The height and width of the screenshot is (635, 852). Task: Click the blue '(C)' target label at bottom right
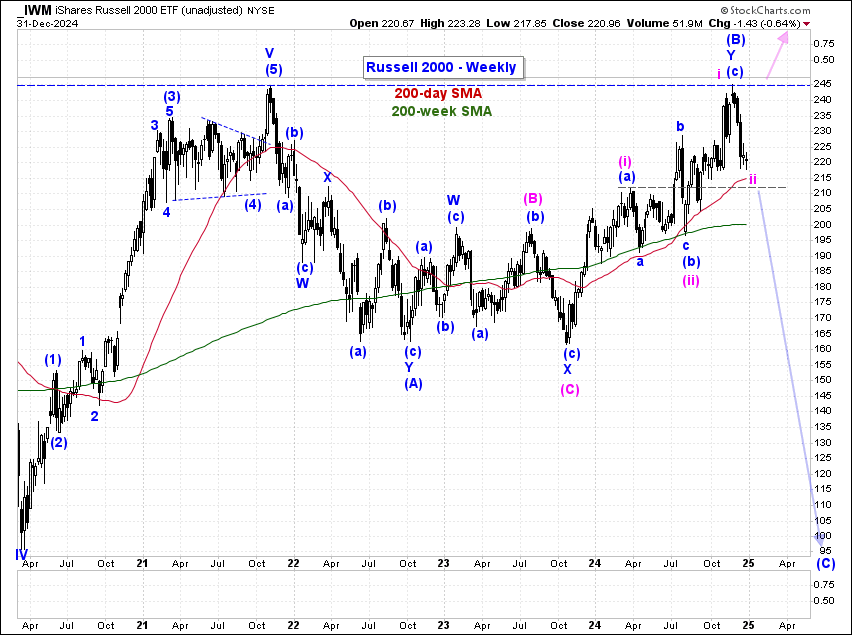click(826, 563)
